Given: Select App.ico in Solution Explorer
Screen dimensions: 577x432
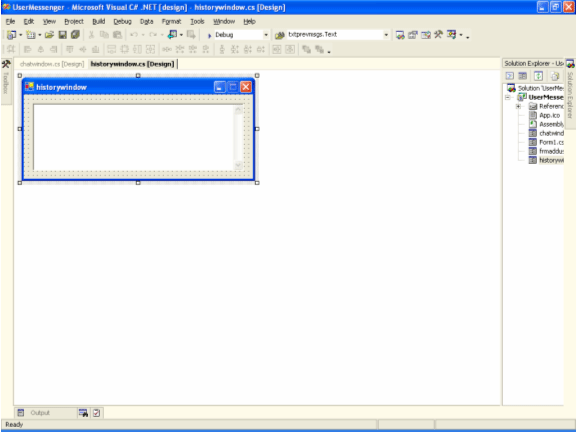Looking at the screenshot, I should [x=549, y=116].
